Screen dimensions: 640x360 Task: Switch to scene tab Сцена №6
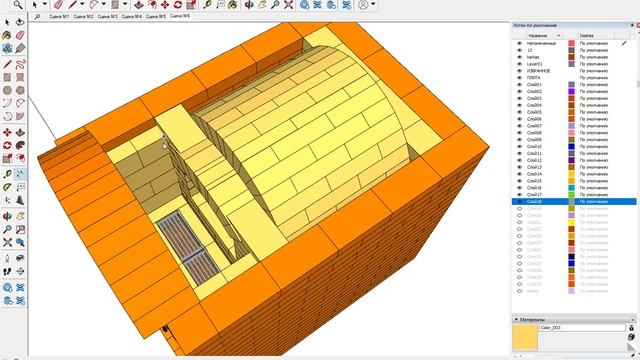180,16
